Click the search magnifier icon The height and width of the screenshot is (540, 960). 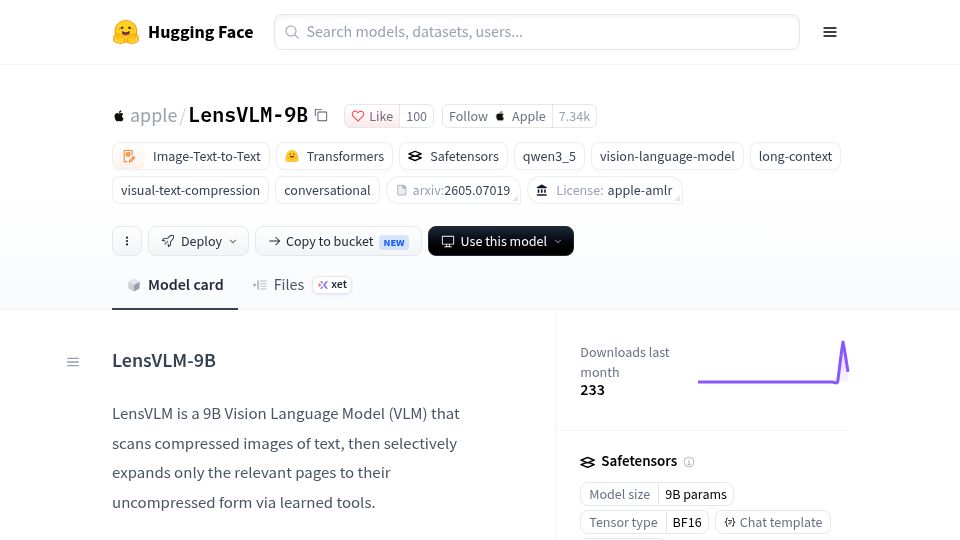pyautogui.click(x=292, y=32)
